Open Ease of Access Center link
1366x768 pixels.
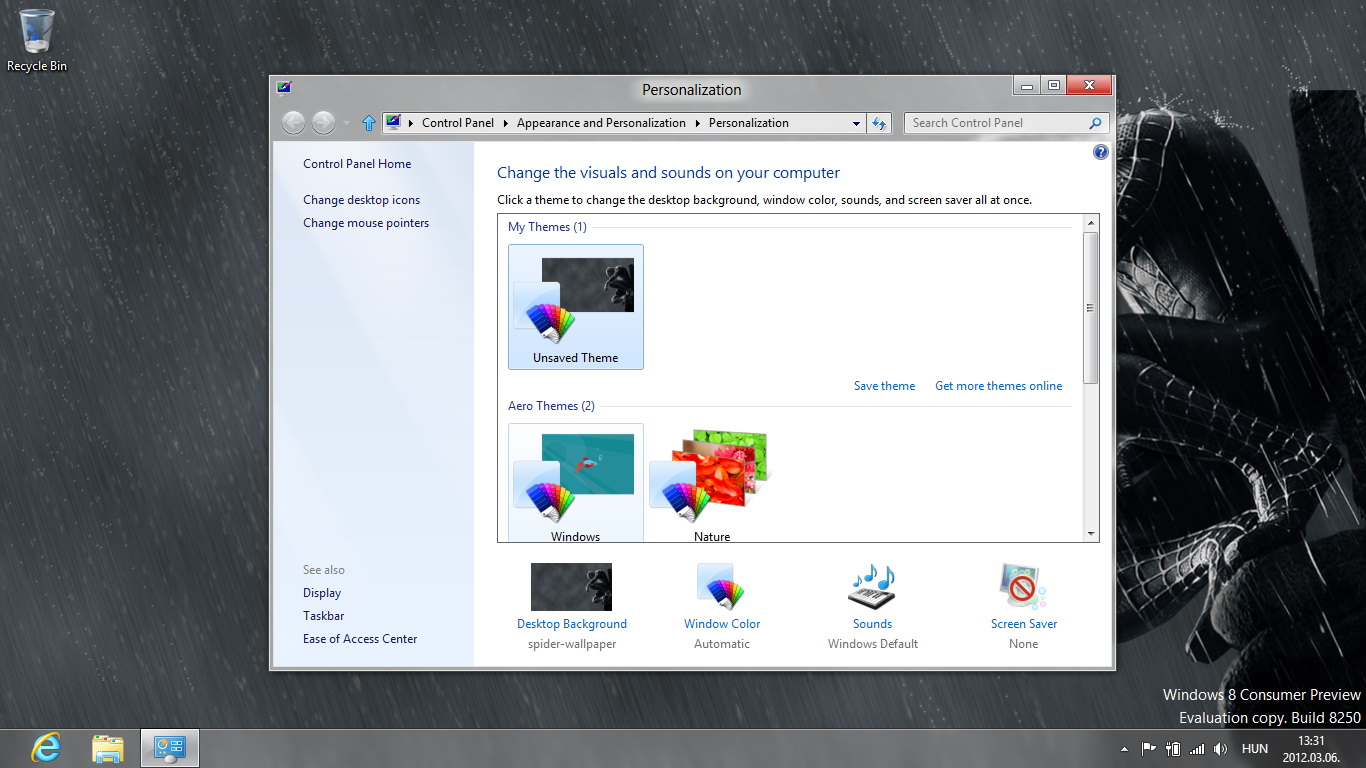click(360, 639)
